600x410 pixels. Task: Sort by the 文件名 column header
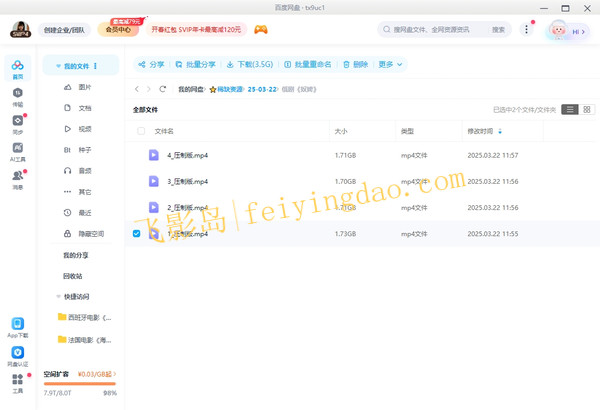(164, 131)
